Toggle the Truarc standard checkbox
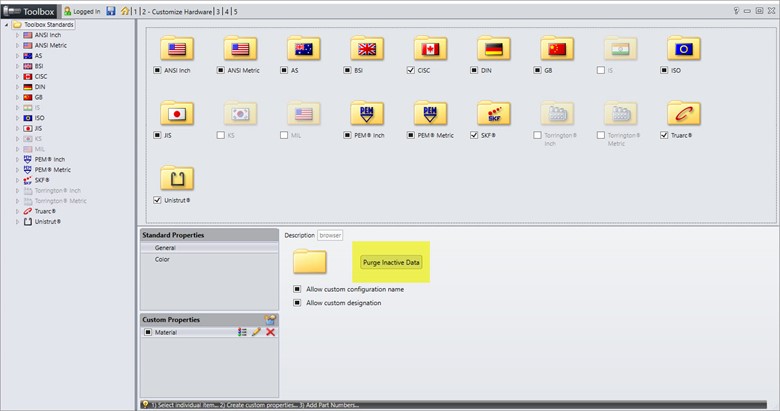780x411 pixels. [664, 135]
